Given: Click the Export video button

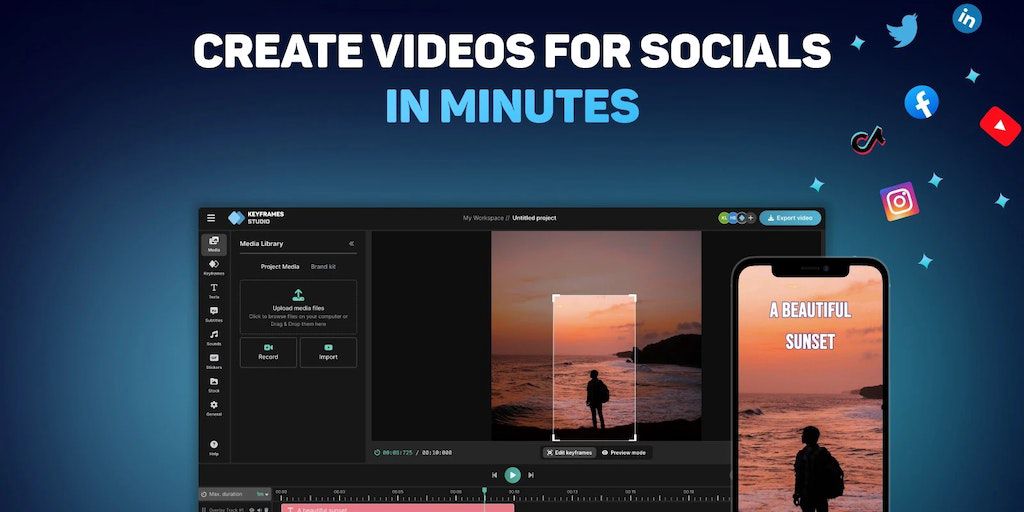Looking at the screenshot, I should [790, 218].
